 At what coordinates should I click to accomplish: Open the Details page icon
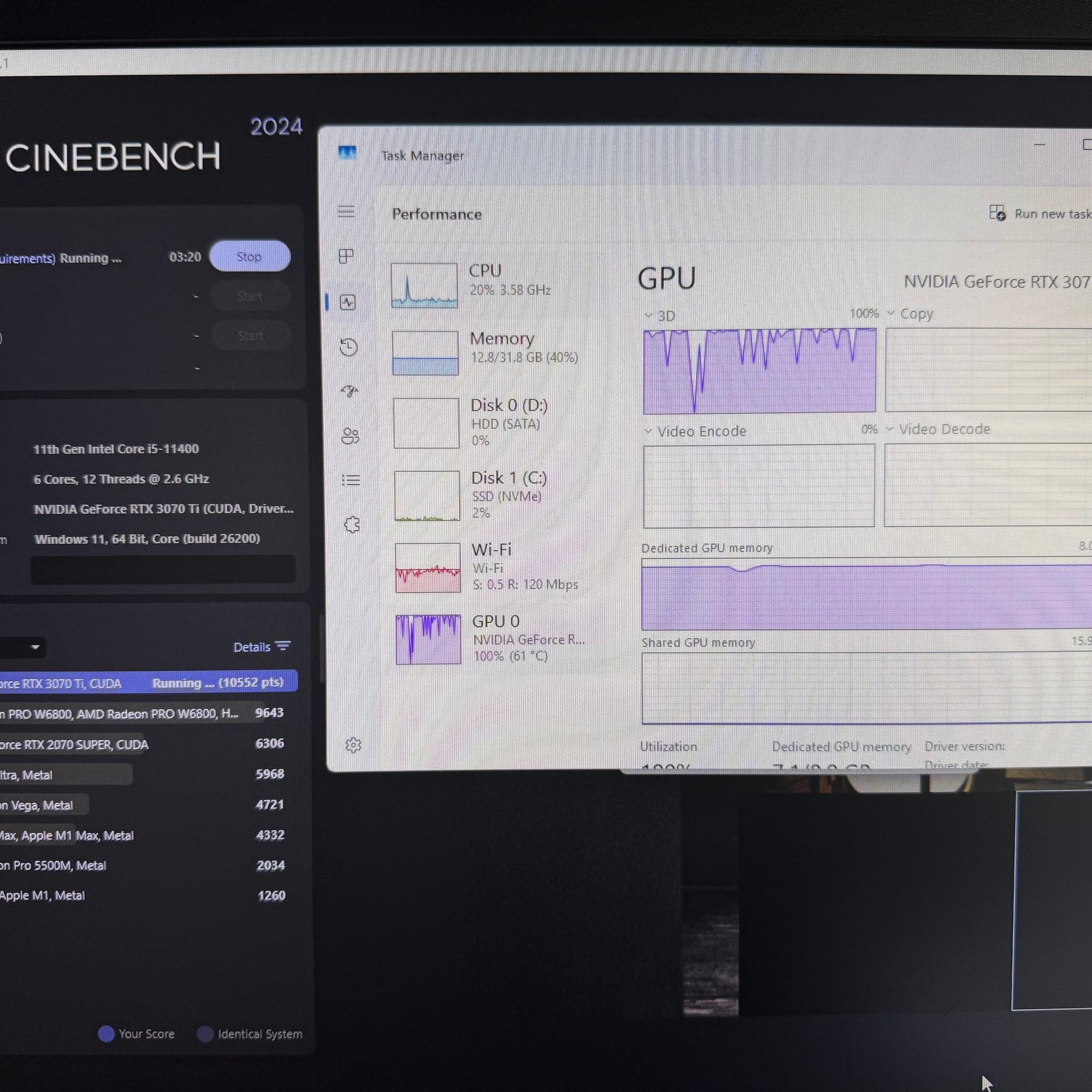(x=351, y=480)
